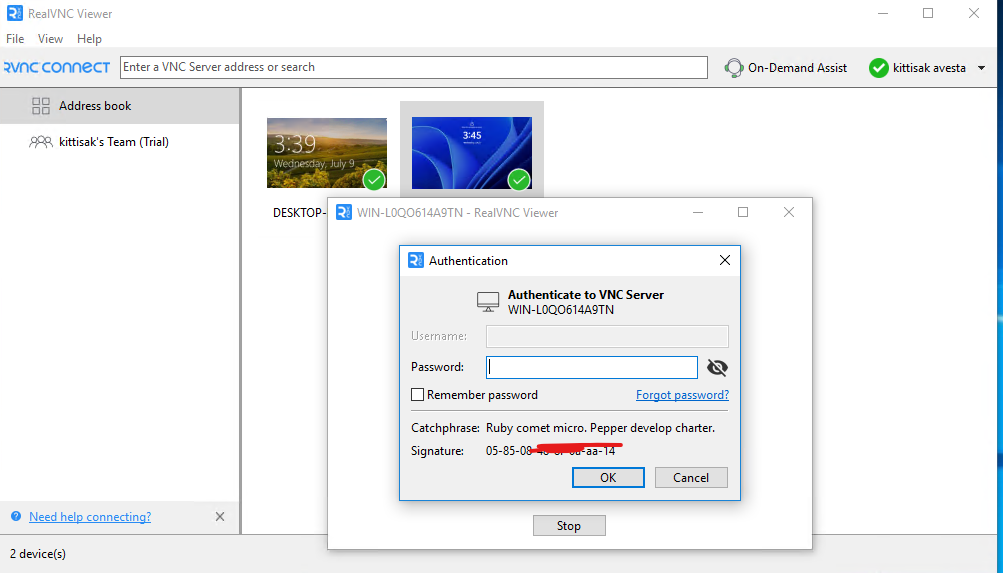Click RealVNC icon in WIN-L0QO614A9TN window title
The height and width of the screenshot is (573, 1003).
point(344,212)
